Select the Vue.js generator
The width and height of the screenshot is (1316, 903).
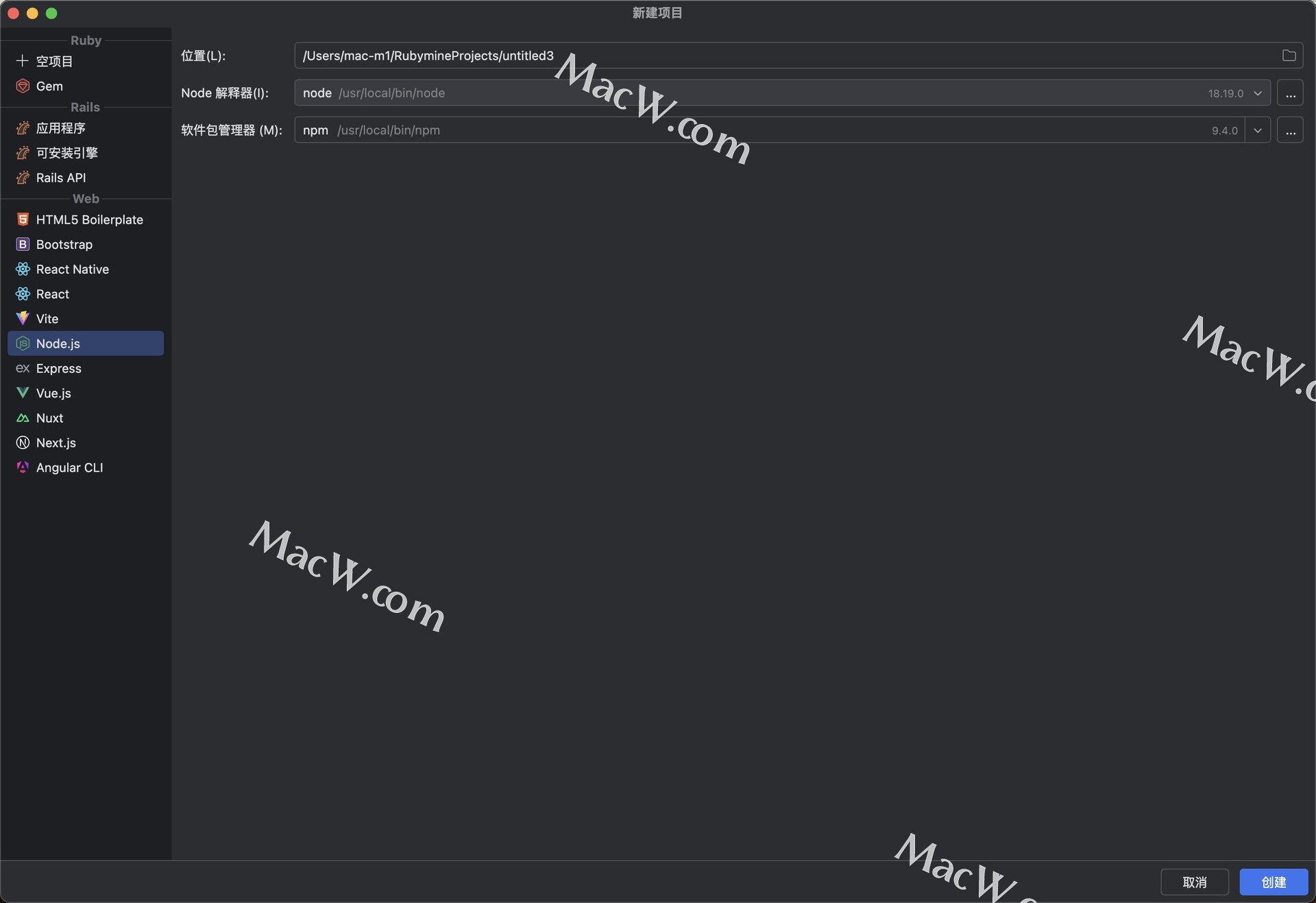coord(86,393)
